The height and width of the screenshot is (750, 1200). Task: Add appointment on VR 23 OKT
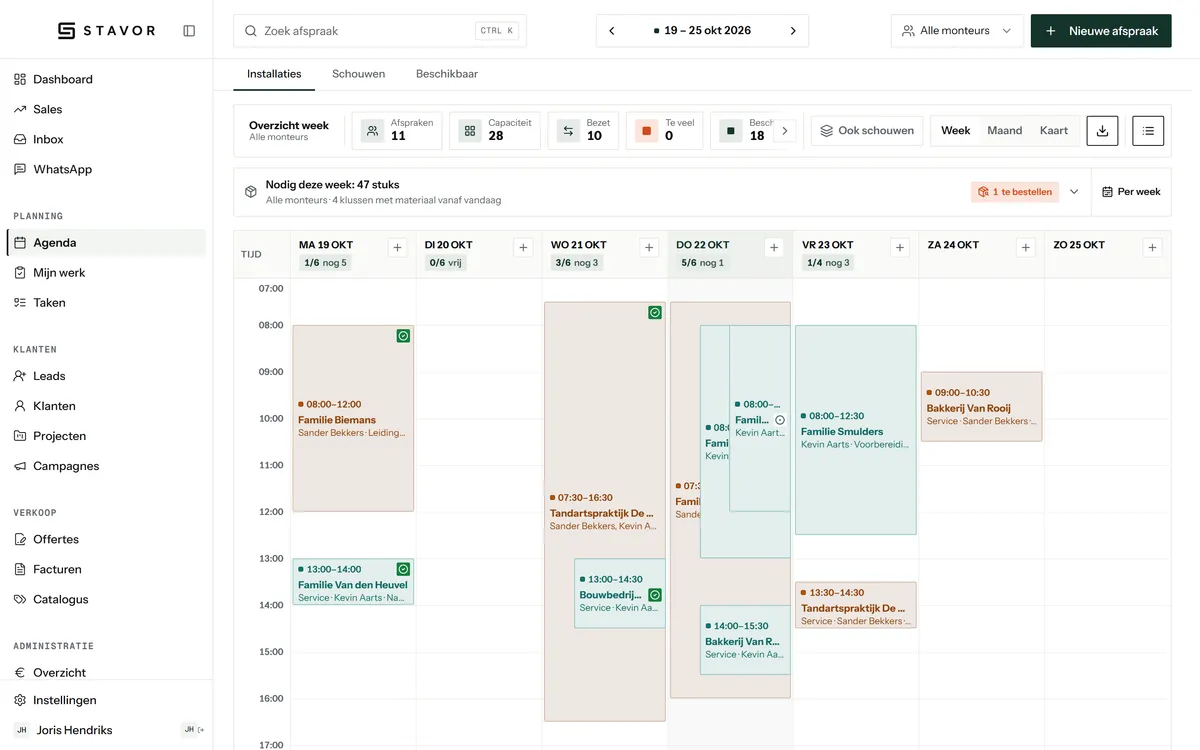click(900, 247)
